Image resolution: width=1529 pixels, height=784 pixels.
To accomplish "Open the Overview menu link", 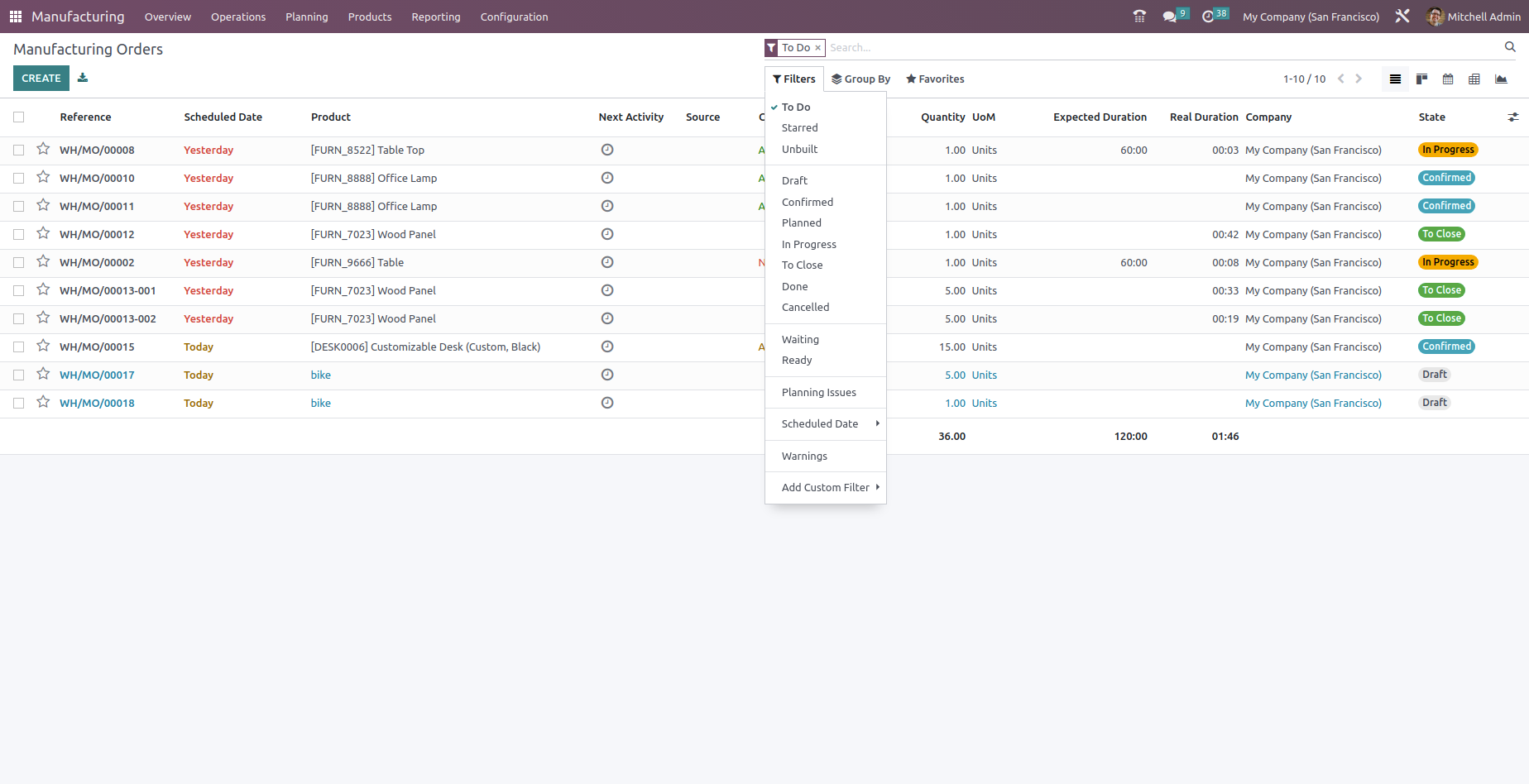I will click(168, 17).
